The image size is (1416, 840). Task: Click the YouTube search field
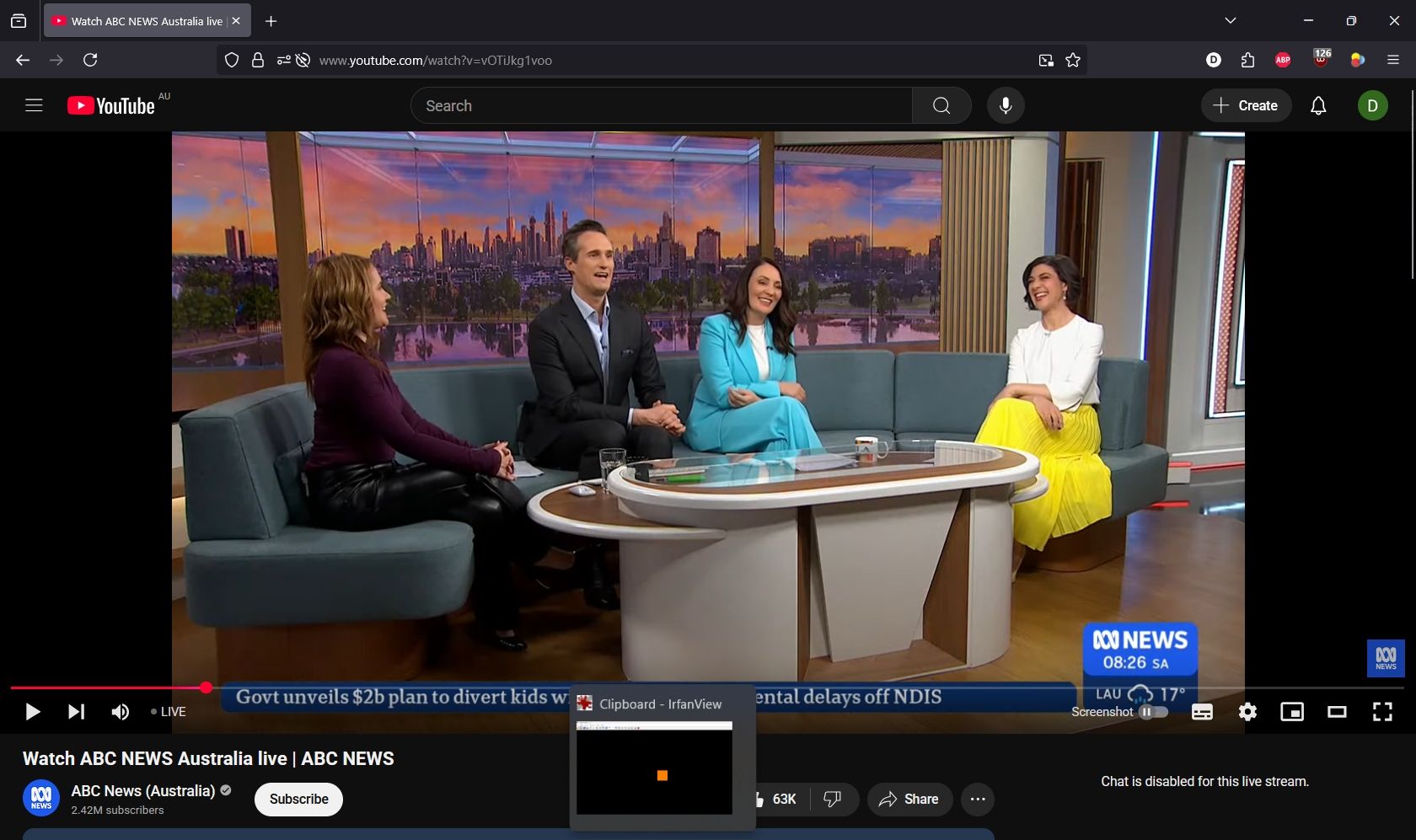click(x=662, y=105)
